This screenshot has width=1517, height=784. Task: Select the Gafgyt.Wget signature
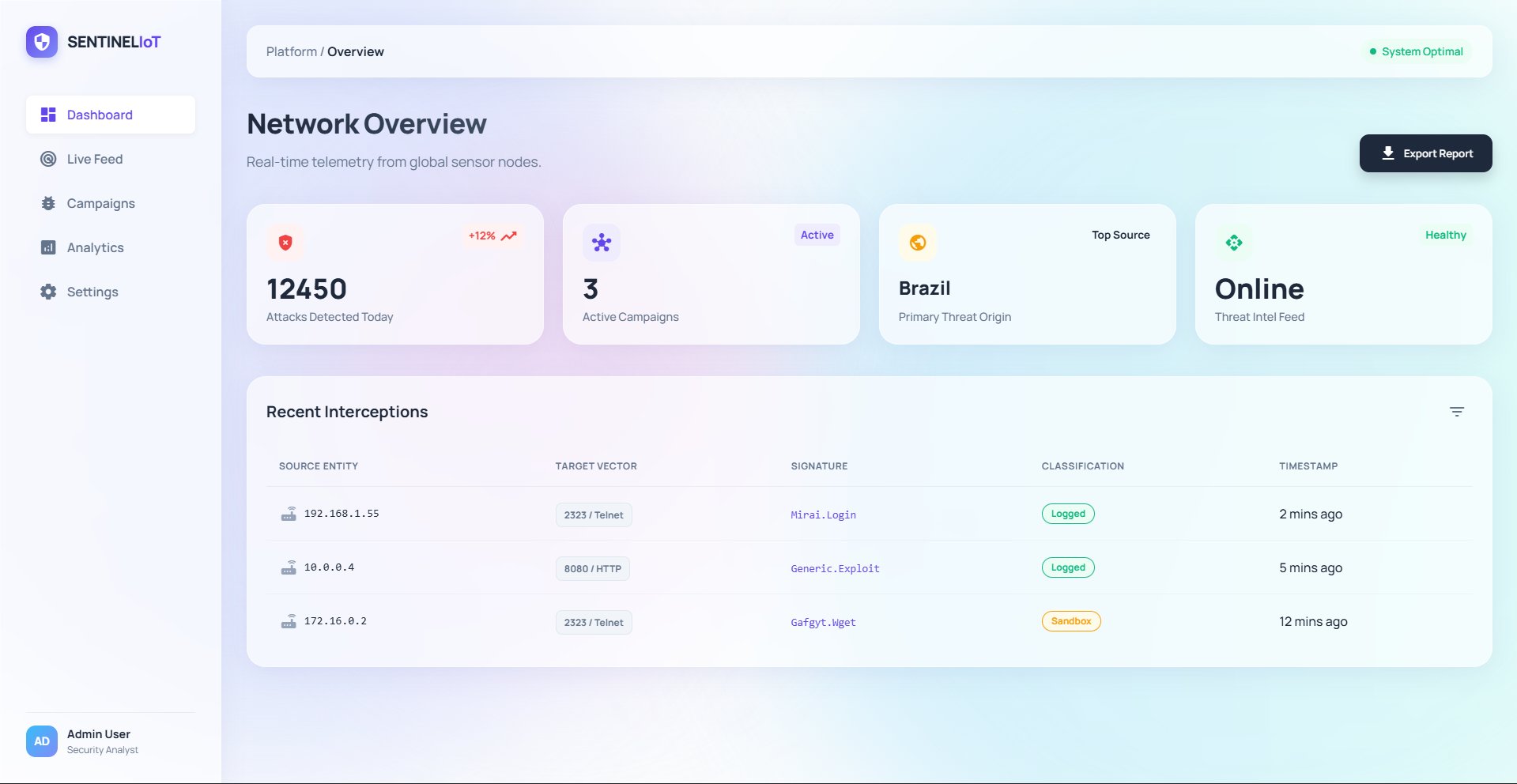click(x=823, y=622)
